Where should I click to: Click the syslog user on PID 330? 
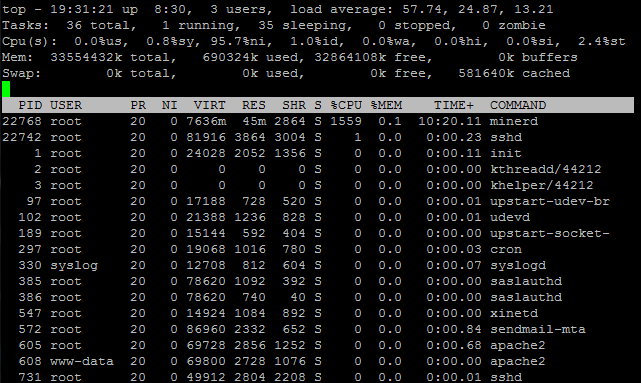click(x=74, y=265)
